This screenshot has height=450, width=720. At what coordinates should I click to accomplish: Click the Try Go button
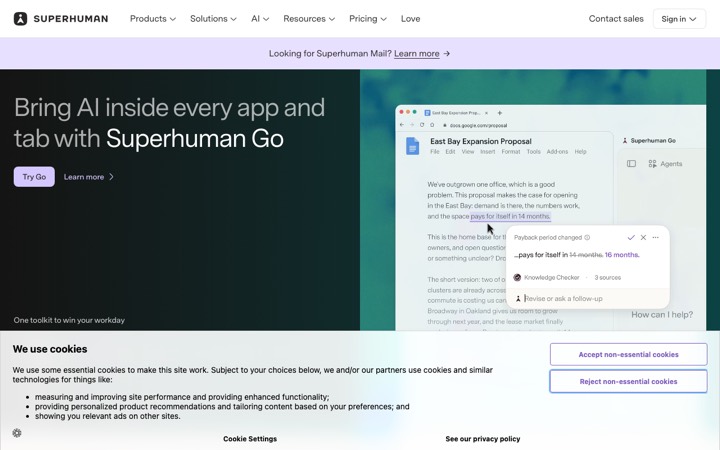(34, 177)
